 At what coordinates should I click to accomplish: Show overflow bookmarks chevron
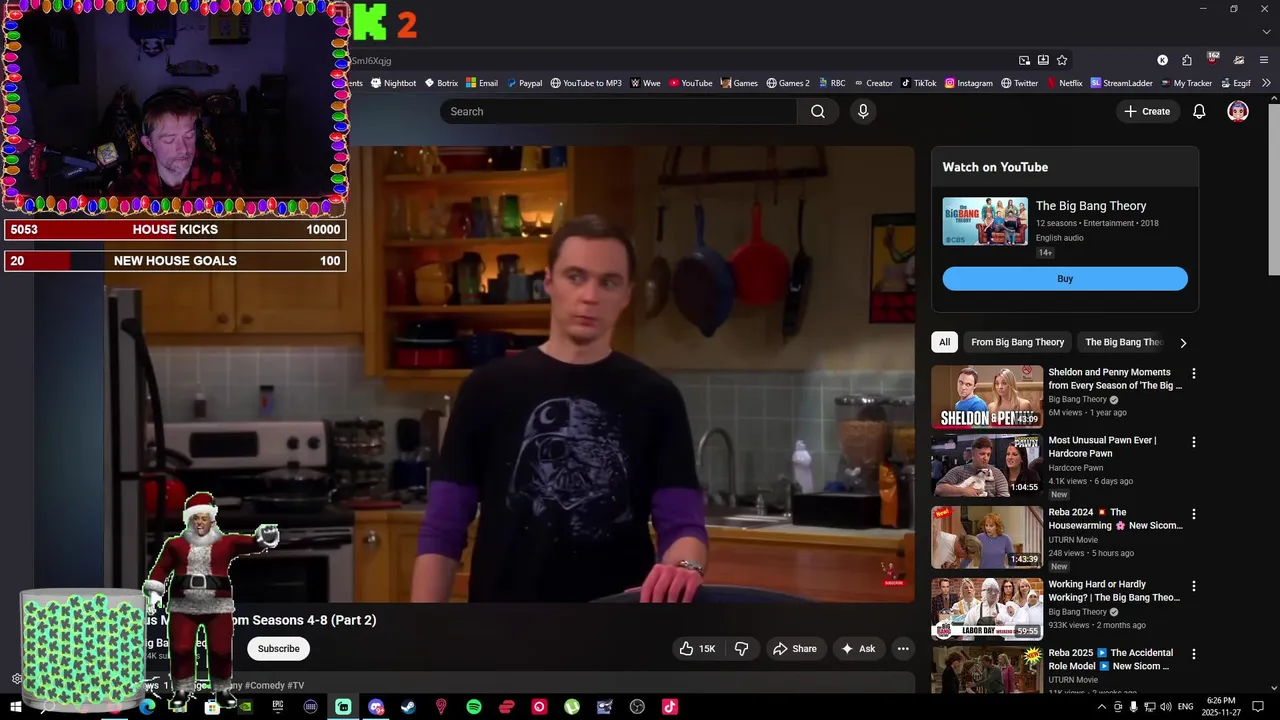coord(1267,83)
